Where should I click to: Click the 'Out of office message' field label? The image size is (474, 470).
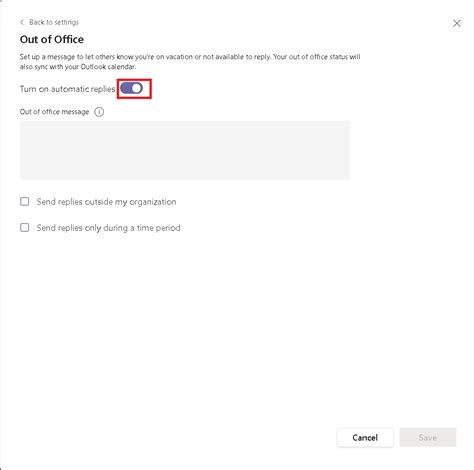(54, 112)
